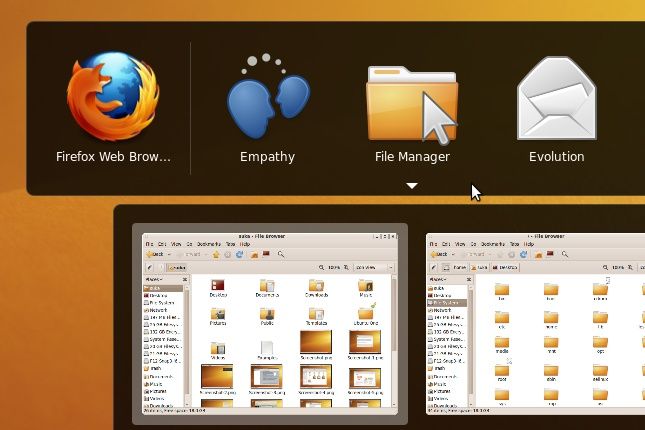This screenshot has width=645, height=430.
Task: Open View menu in home folder window
Action: tap(176, 244)
